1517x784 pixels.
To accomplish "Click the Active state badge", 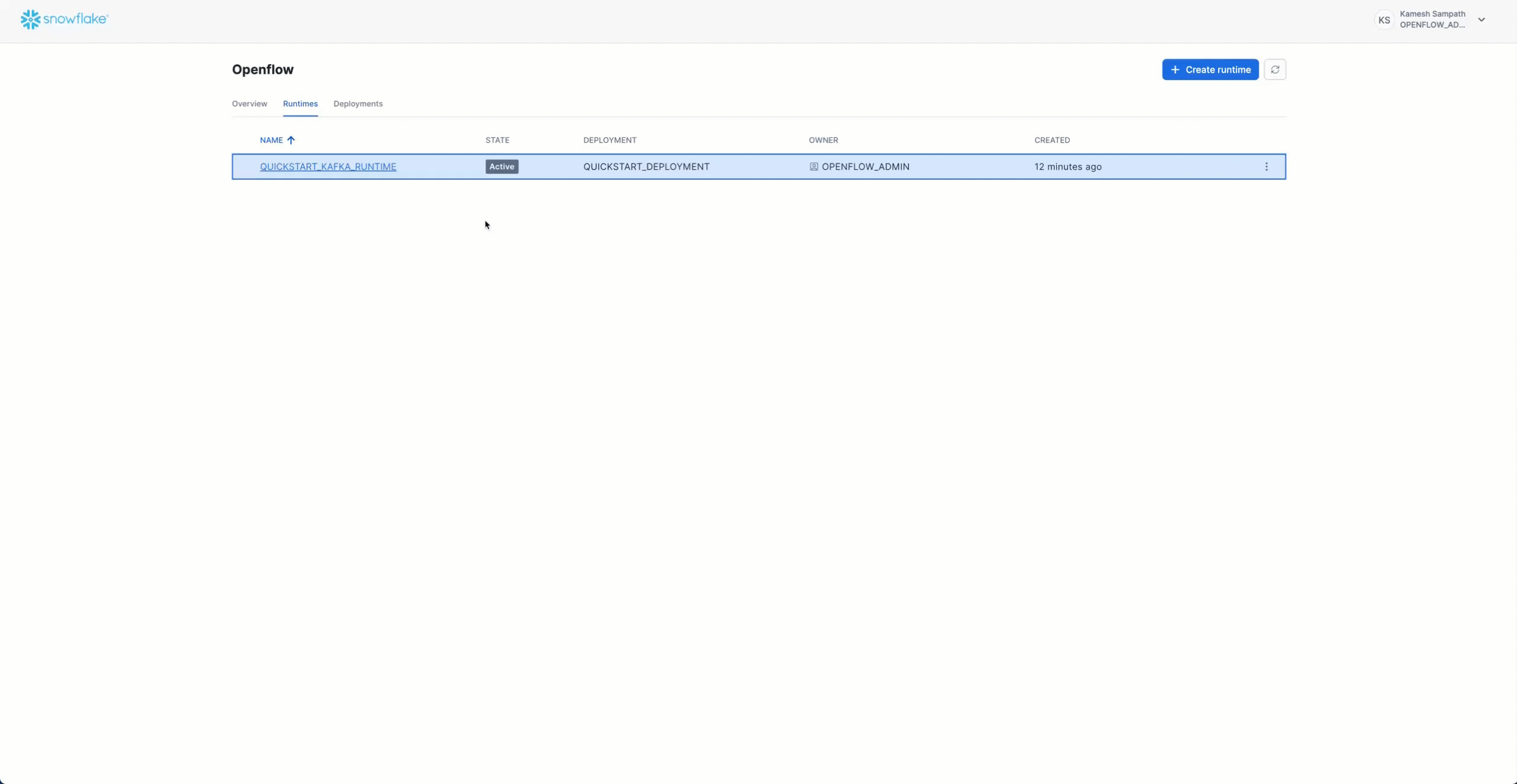I will [x=501, y=167].
